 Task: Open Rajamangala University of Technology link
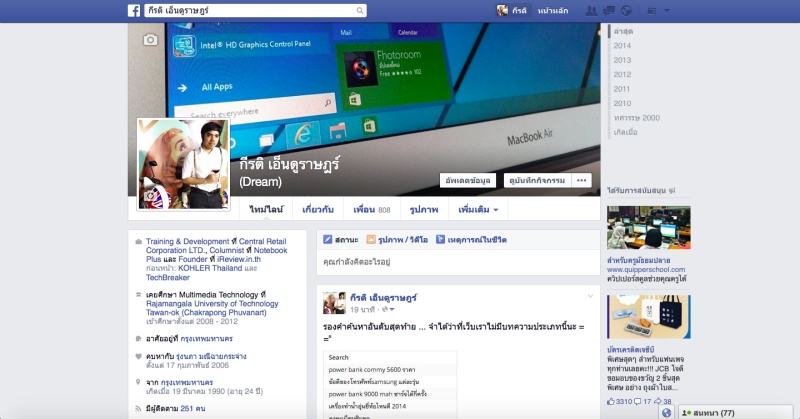pos(212,308)
